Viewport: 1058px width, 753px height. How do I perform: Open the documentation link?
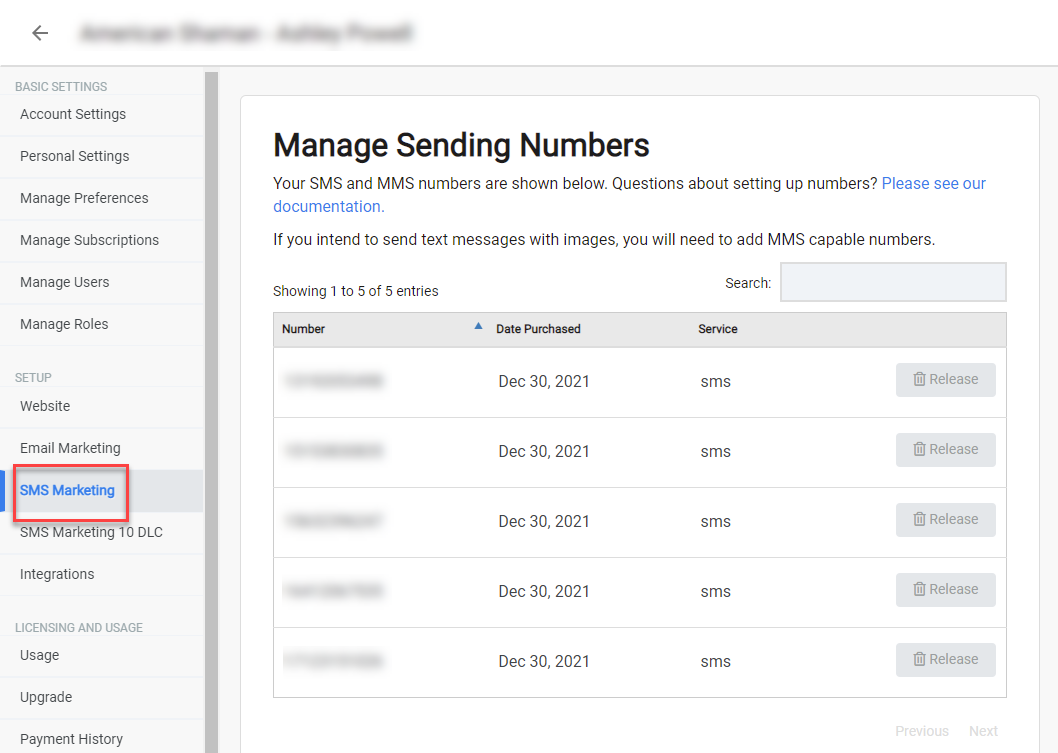[x=329, y=206]
